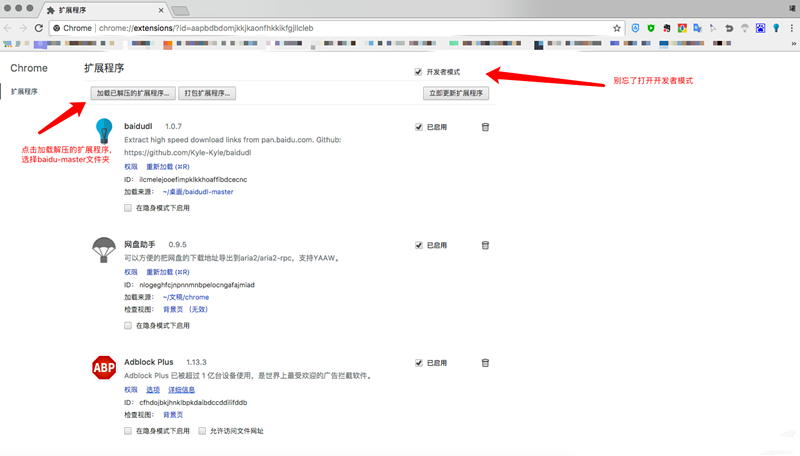This screenshot has width=800, height=456.
Task: Open Chrome's three-dot menu
Action: tap(792, 28)
